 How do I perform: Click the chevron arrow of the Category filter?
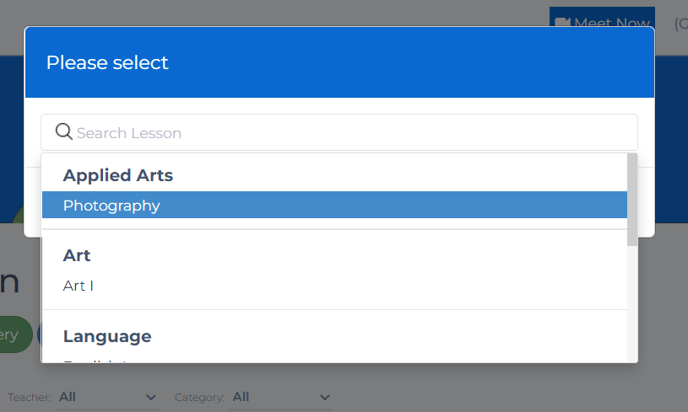324,398
